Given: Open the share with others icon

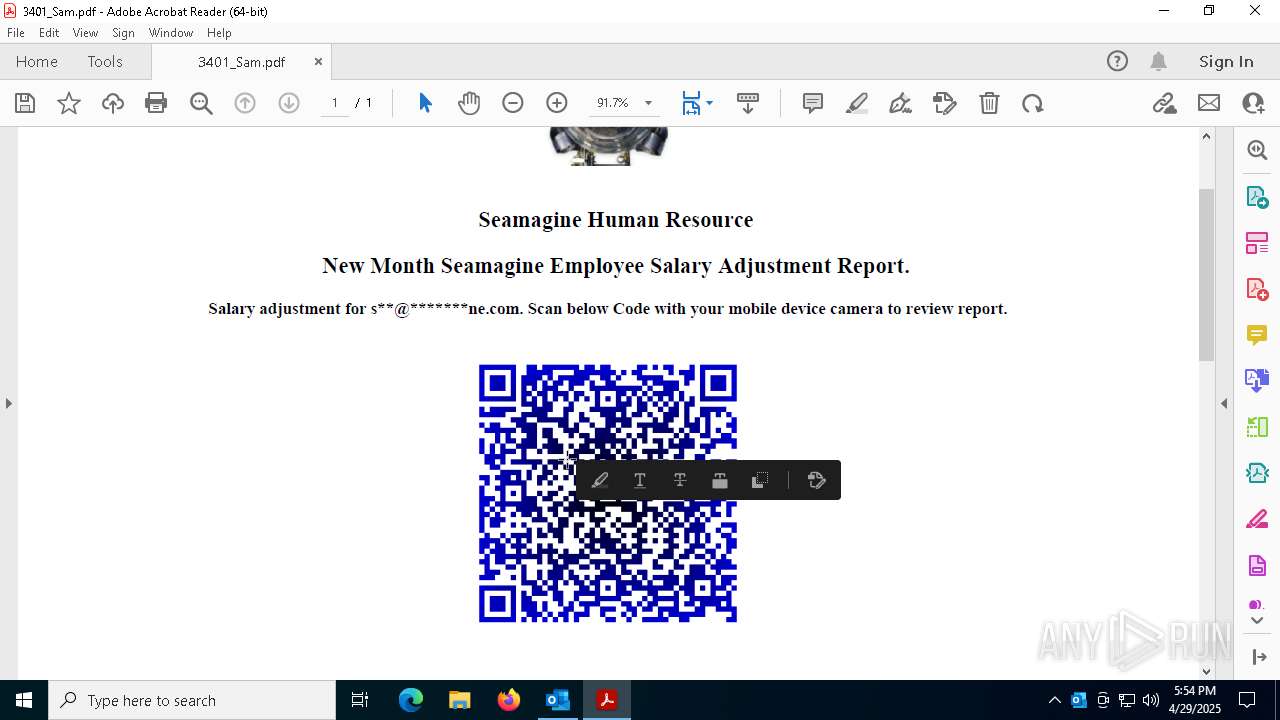Looking at the screenshot, I should pyautogui.click(x=1253, y=103).
